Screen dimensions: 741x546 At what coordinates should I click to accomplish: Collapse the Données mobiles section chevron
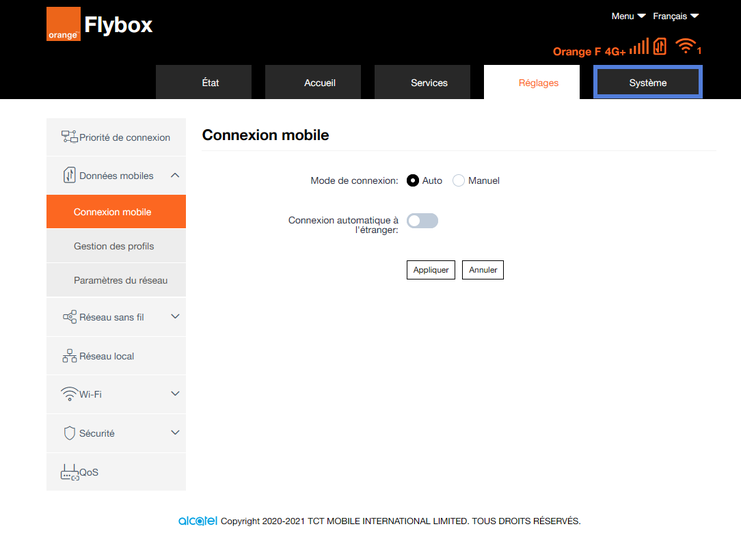click(x=175, y=175)
